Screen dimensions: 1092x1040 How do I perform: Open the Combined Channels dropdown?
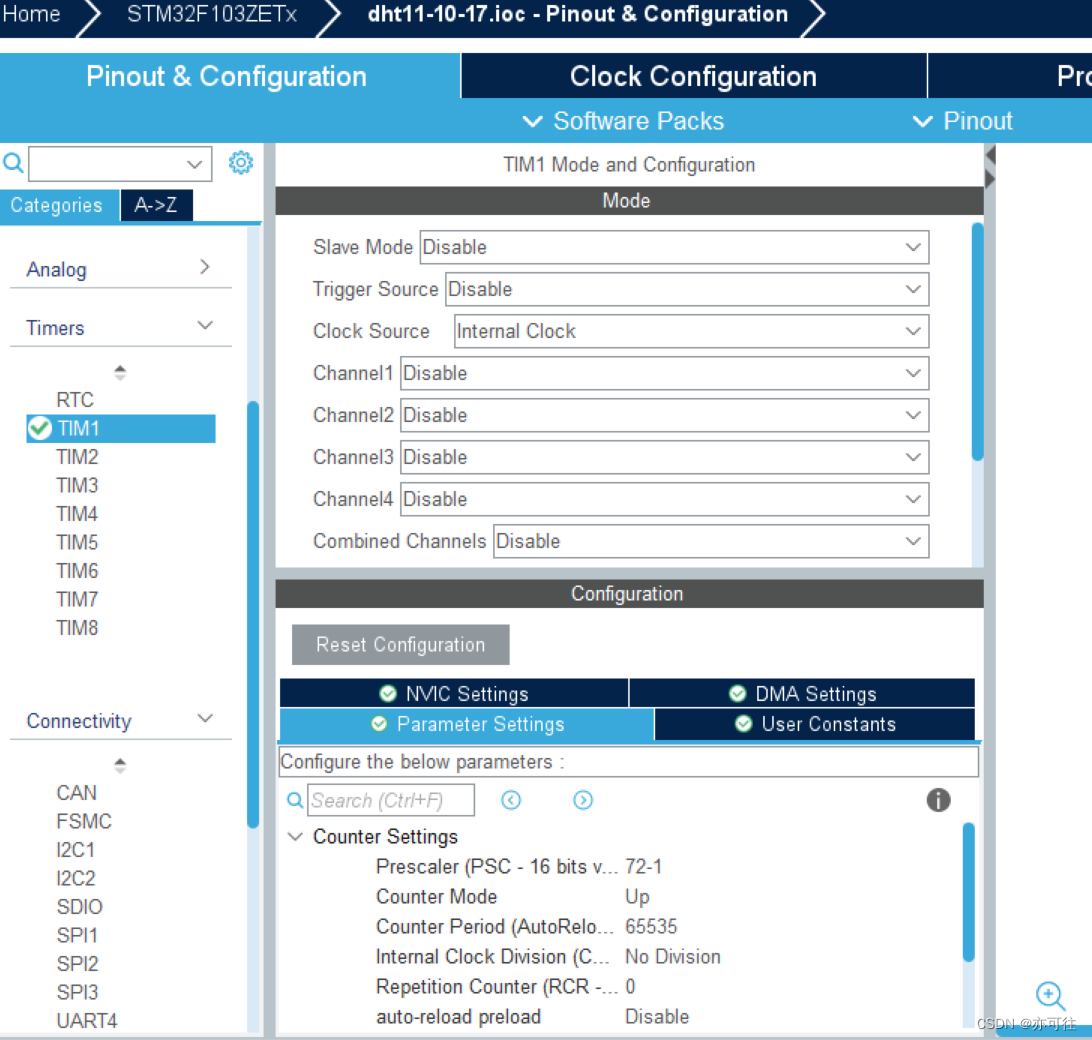(711, 541)
